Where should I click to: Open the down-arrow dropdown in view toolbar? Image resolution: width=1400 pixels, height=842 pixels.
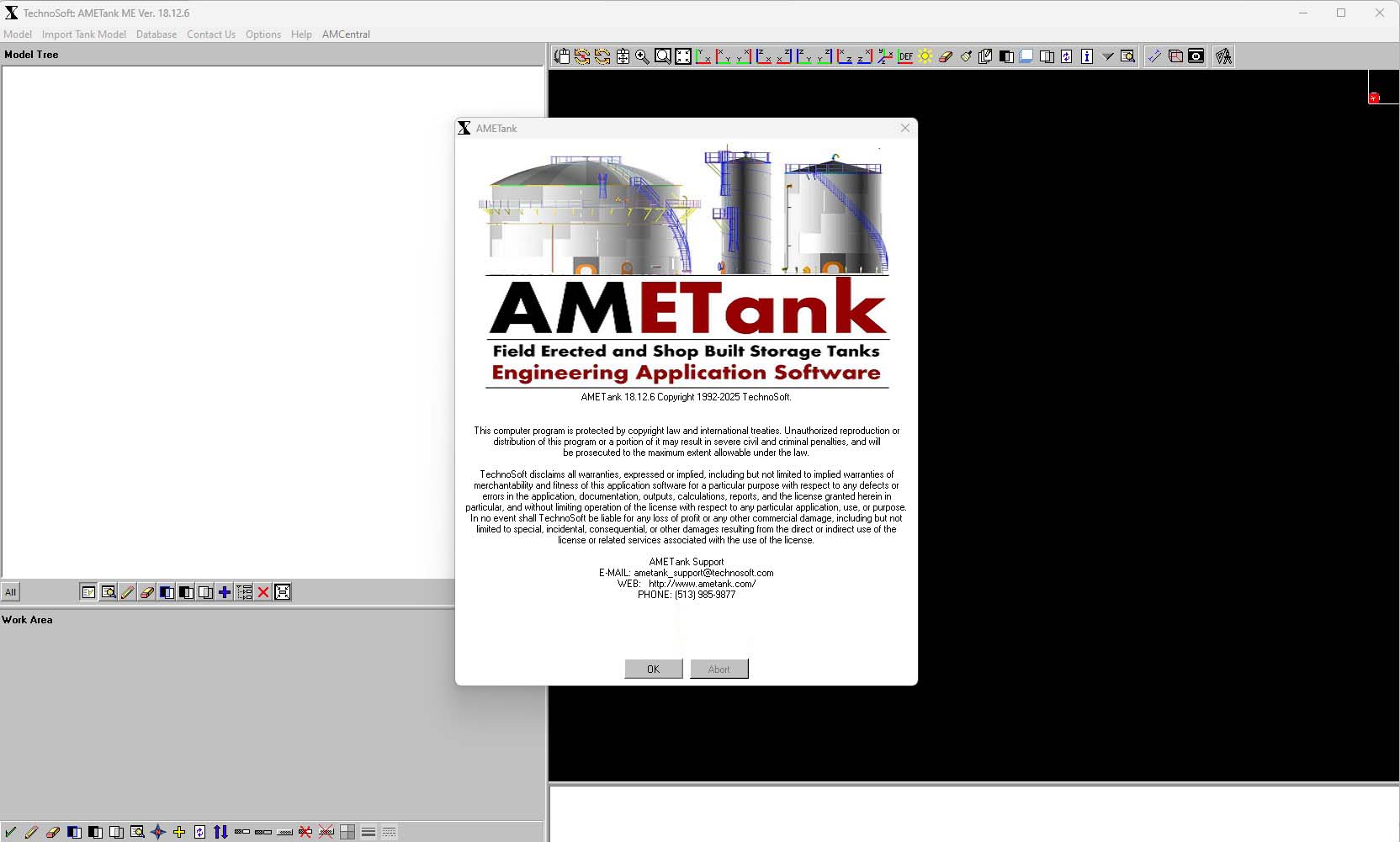1107,56
